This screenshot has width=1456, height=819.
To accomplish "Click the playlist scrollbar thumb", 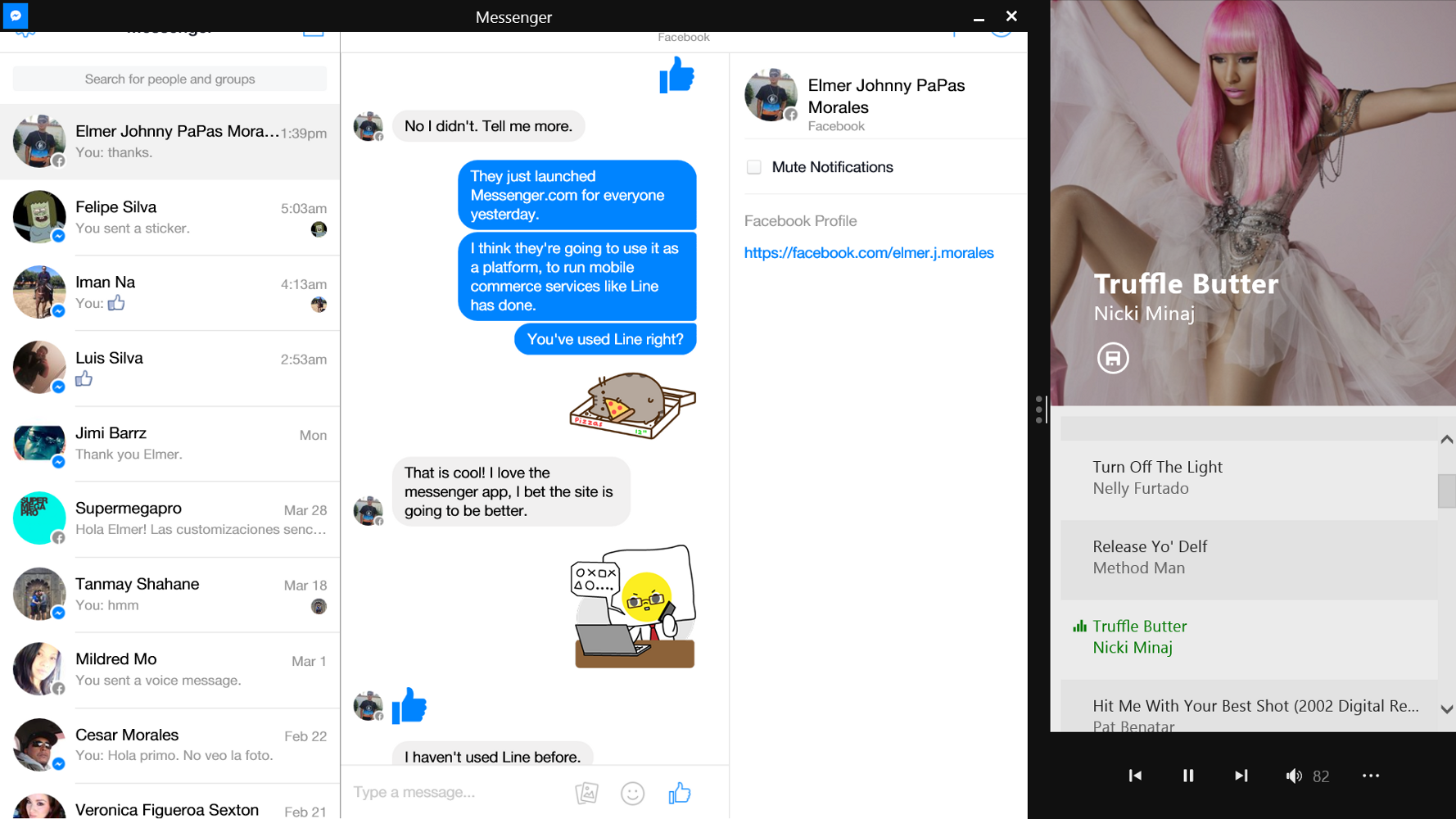I will click(x=1447, y=491).
